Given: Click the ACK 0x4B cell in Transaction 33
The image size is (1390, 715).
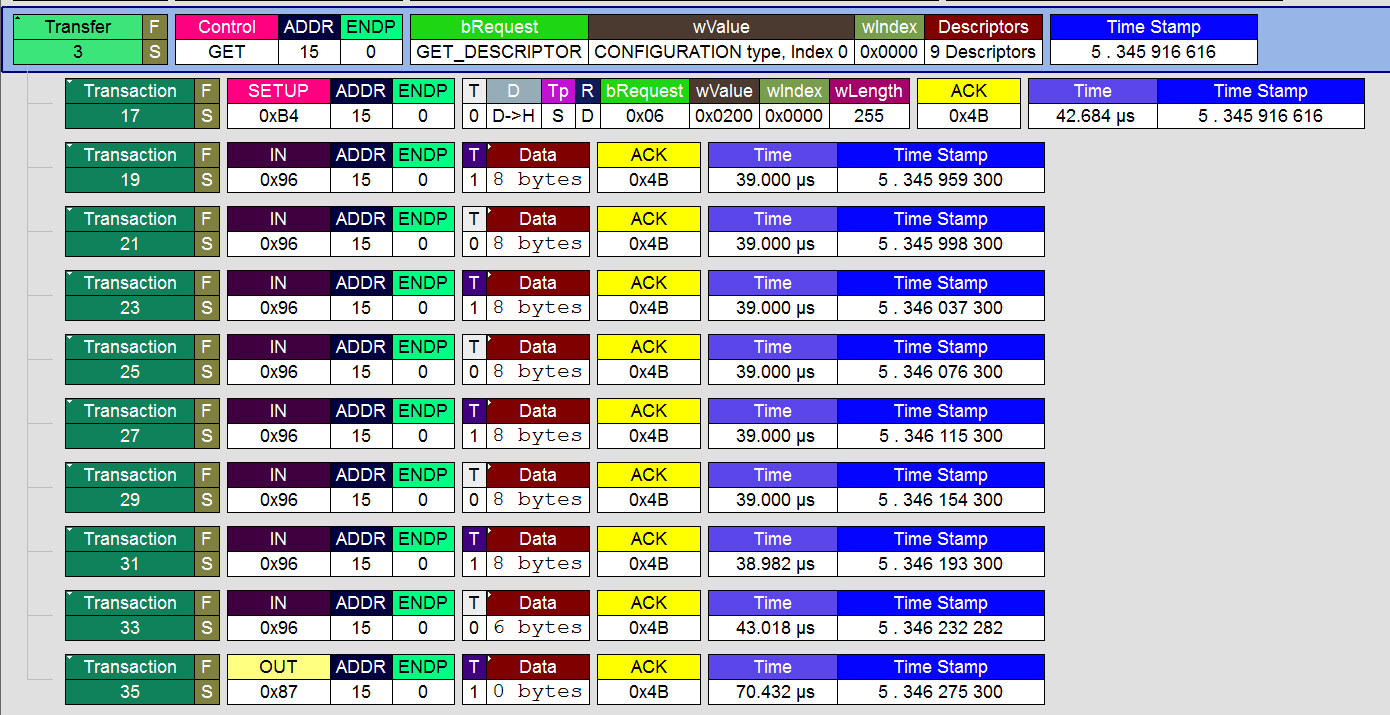Looking at the screenshot, I should (x=649, y=615).
